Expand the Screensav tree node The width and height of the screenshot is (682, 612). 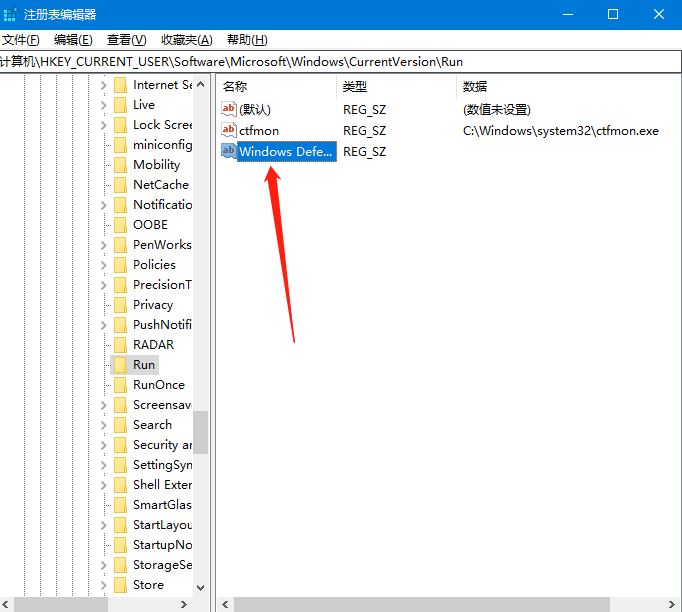pos(104,405)
